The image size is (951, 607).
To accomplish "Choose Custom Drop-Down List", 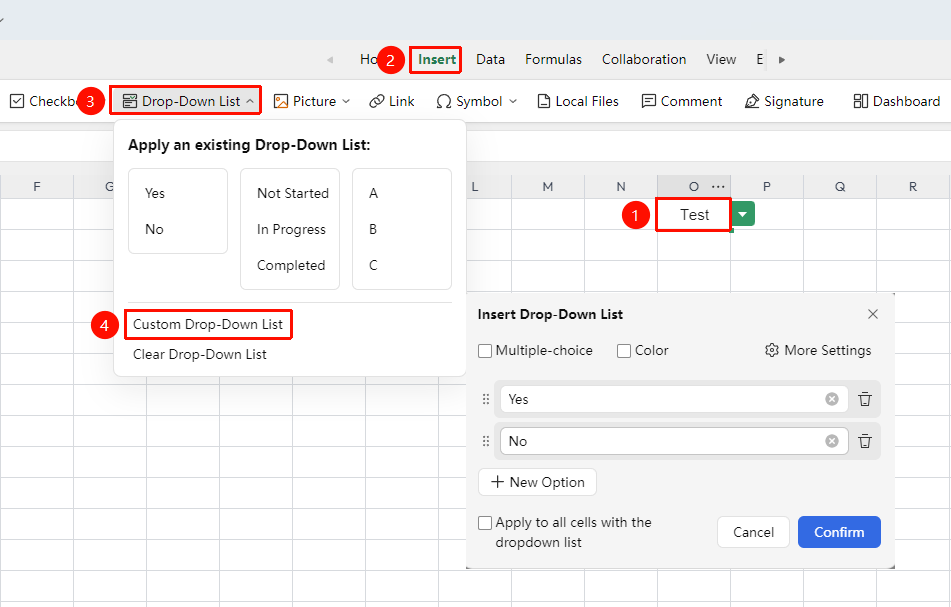I will point(207,324).
